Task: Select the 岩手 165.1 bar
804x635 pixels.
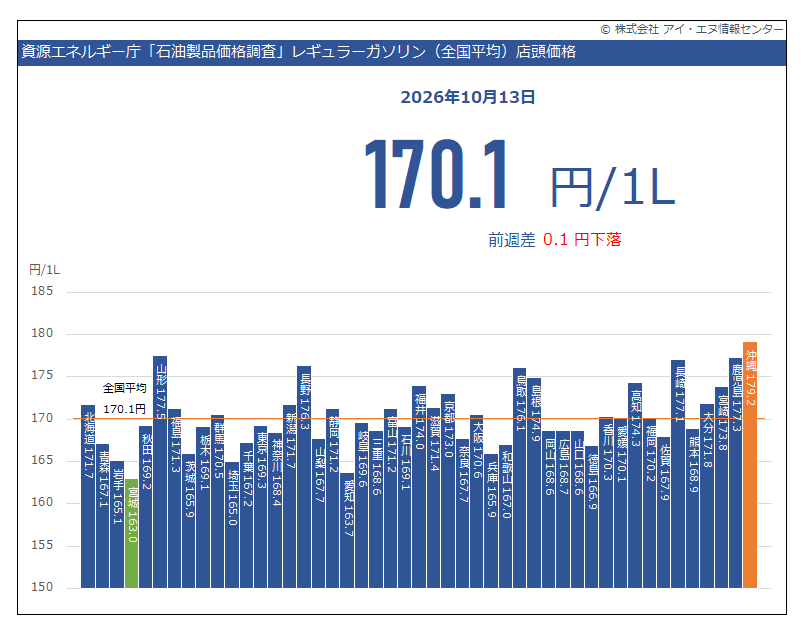Action: tap(117, 524)
